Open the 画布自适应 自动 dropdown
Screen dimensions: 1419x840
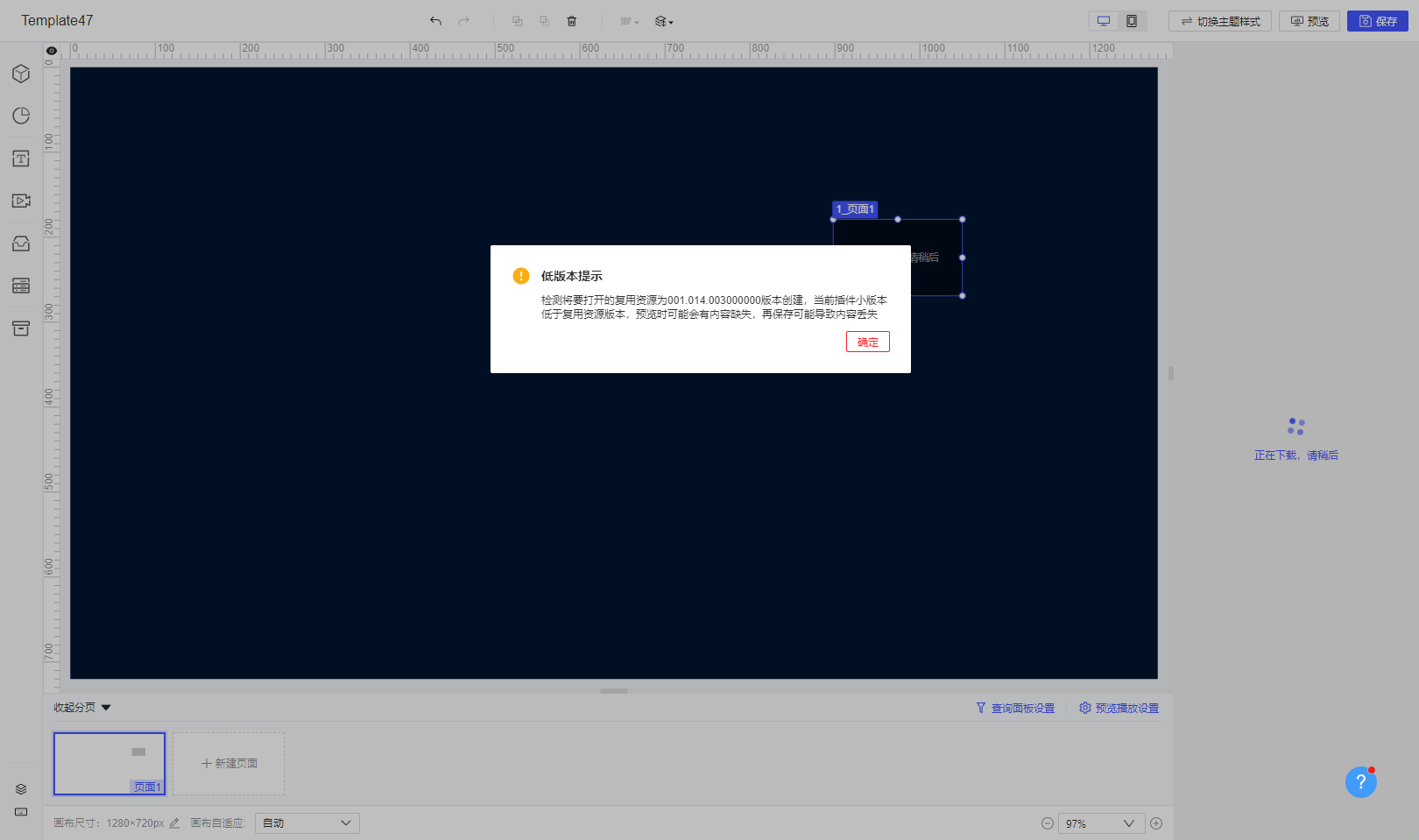[307, 823]
